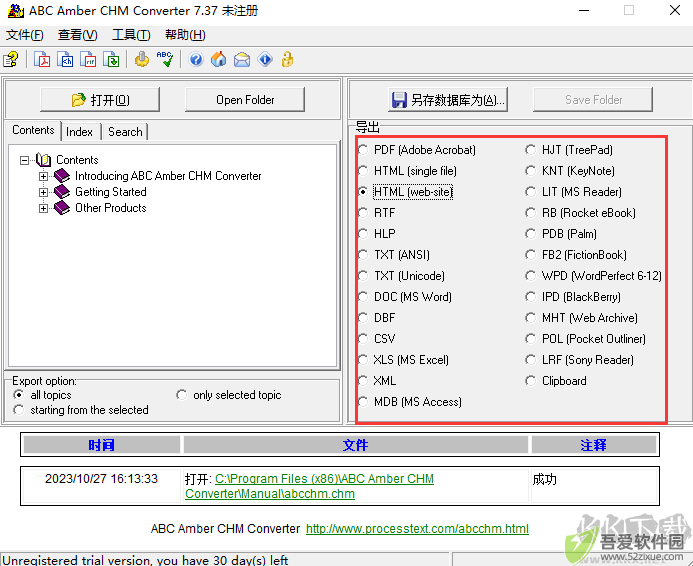Click the export to RTF toolbar icon
This screenshot has height=566, width=693.
coord(88,59)
